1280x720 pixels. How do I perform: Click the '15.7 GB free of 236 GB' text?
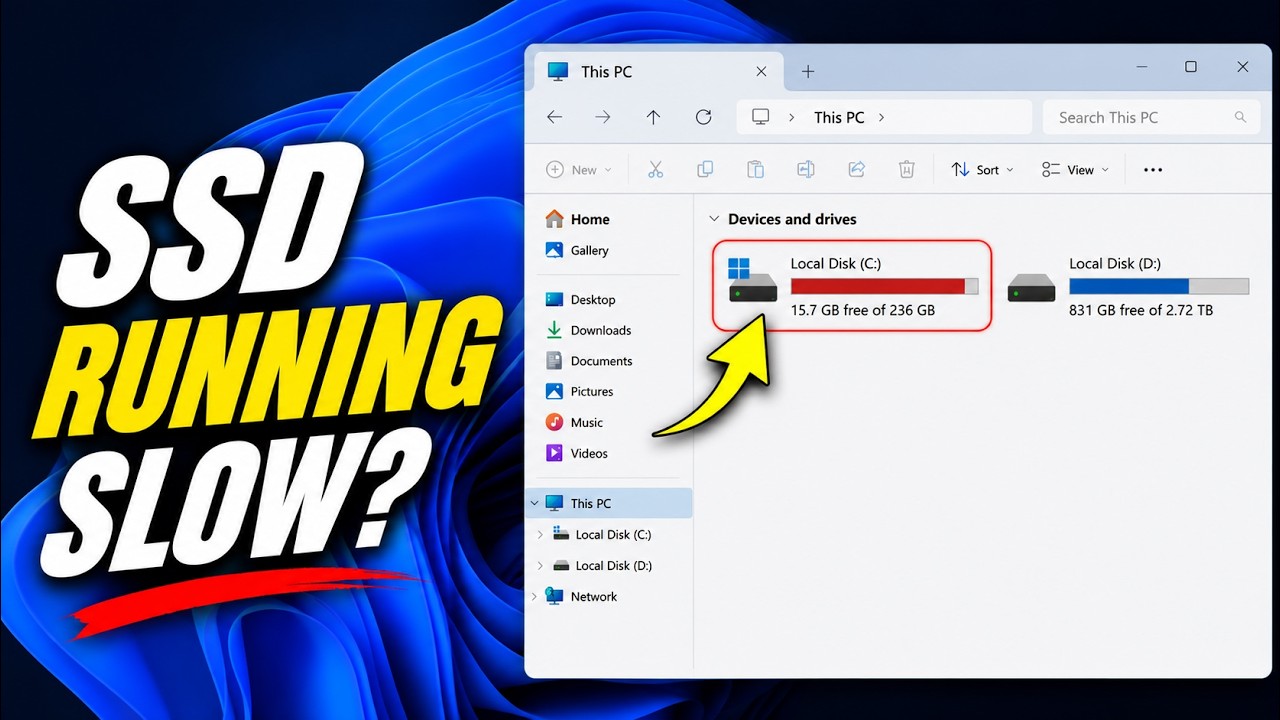pyautogui.click(x=863, y=310)
